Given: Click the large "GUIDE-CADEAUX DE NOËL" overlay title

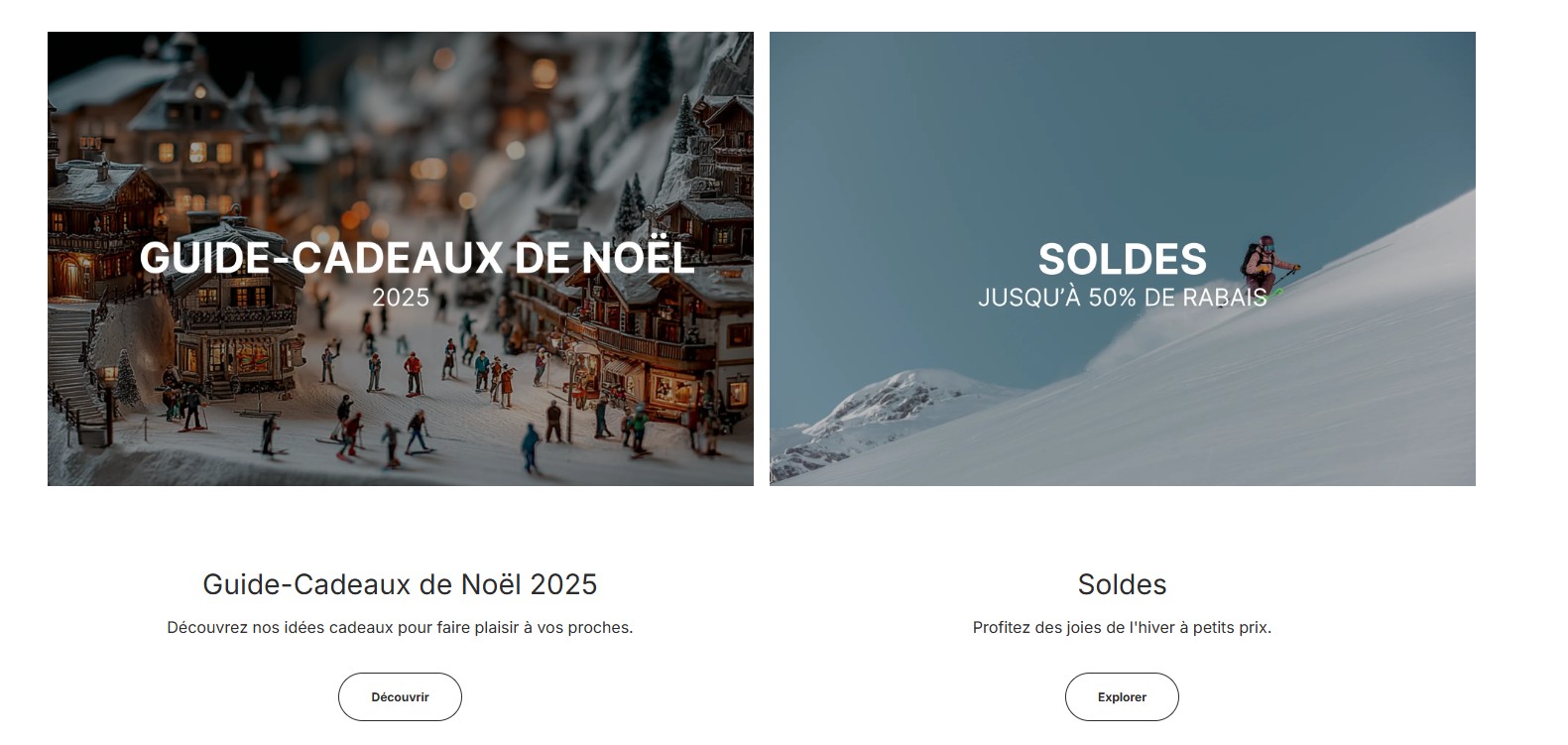Looking at the screenshot, I should 417,258.
